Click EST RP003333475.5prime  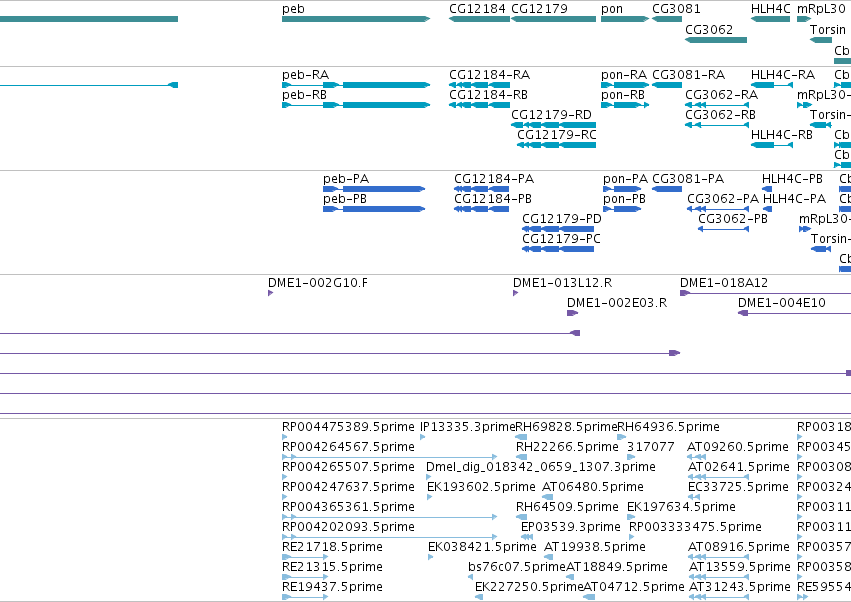point(632,537)
